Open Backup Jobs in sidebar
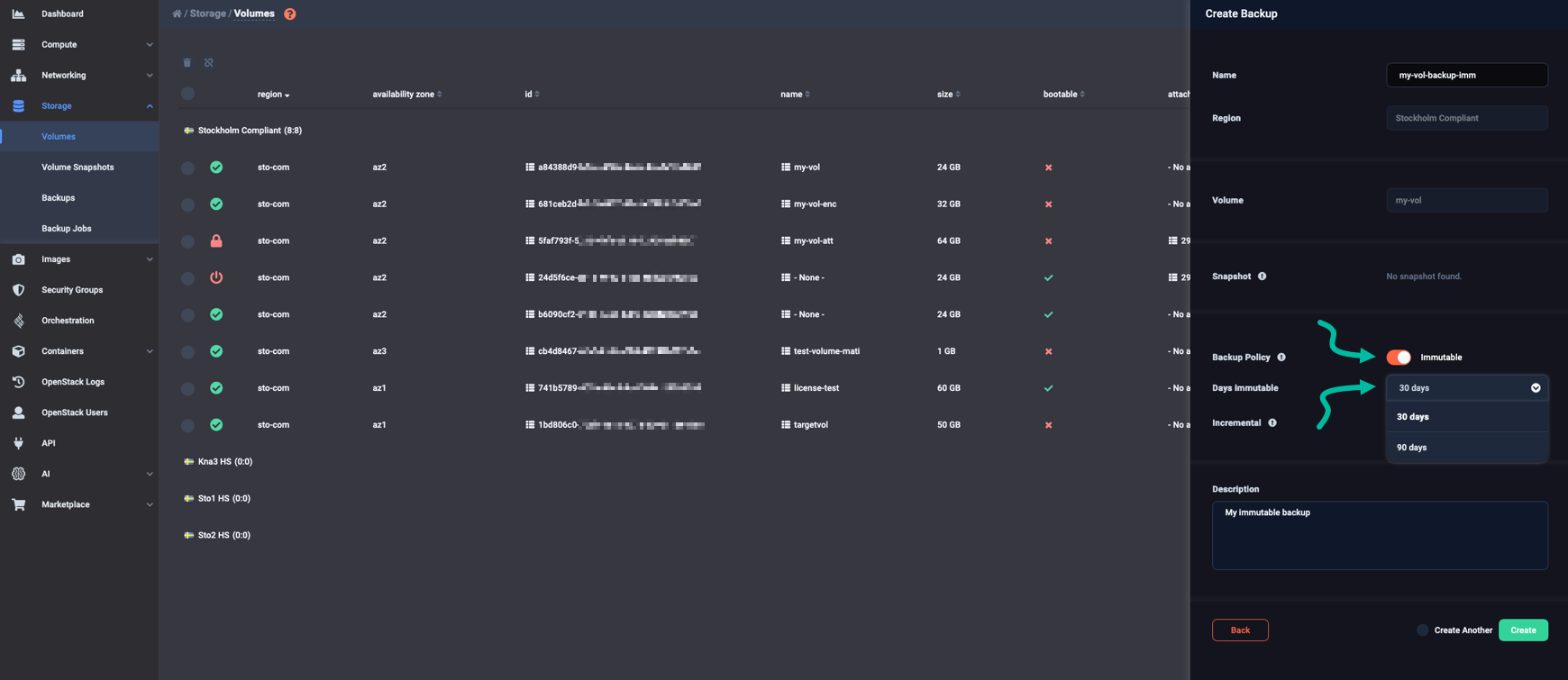 pyautogui.click(x=67, y=229)
